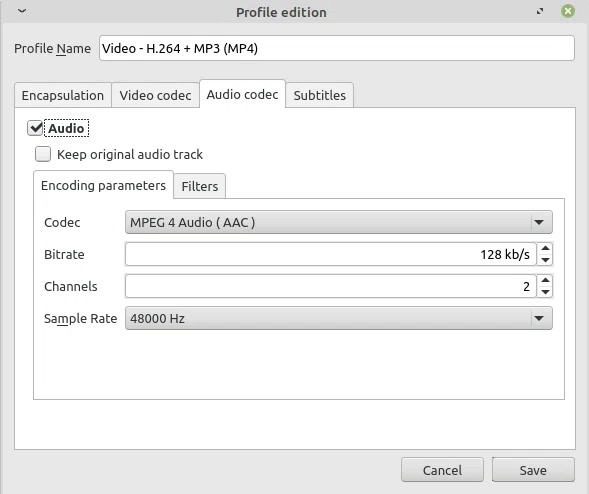Open the Sample Rate dropdown
The height and width of the screenshot is (494, 589).
coord(338,319)
